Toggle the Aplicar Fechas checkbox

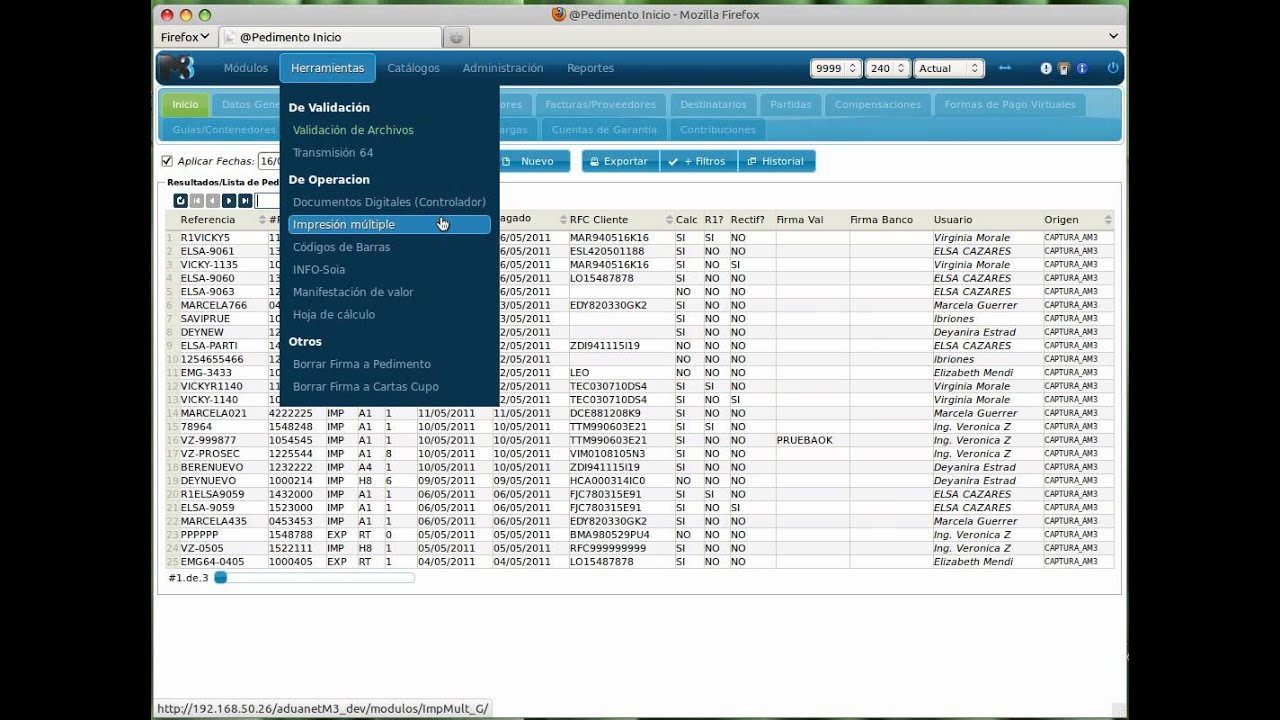click(x=167, y=161)
